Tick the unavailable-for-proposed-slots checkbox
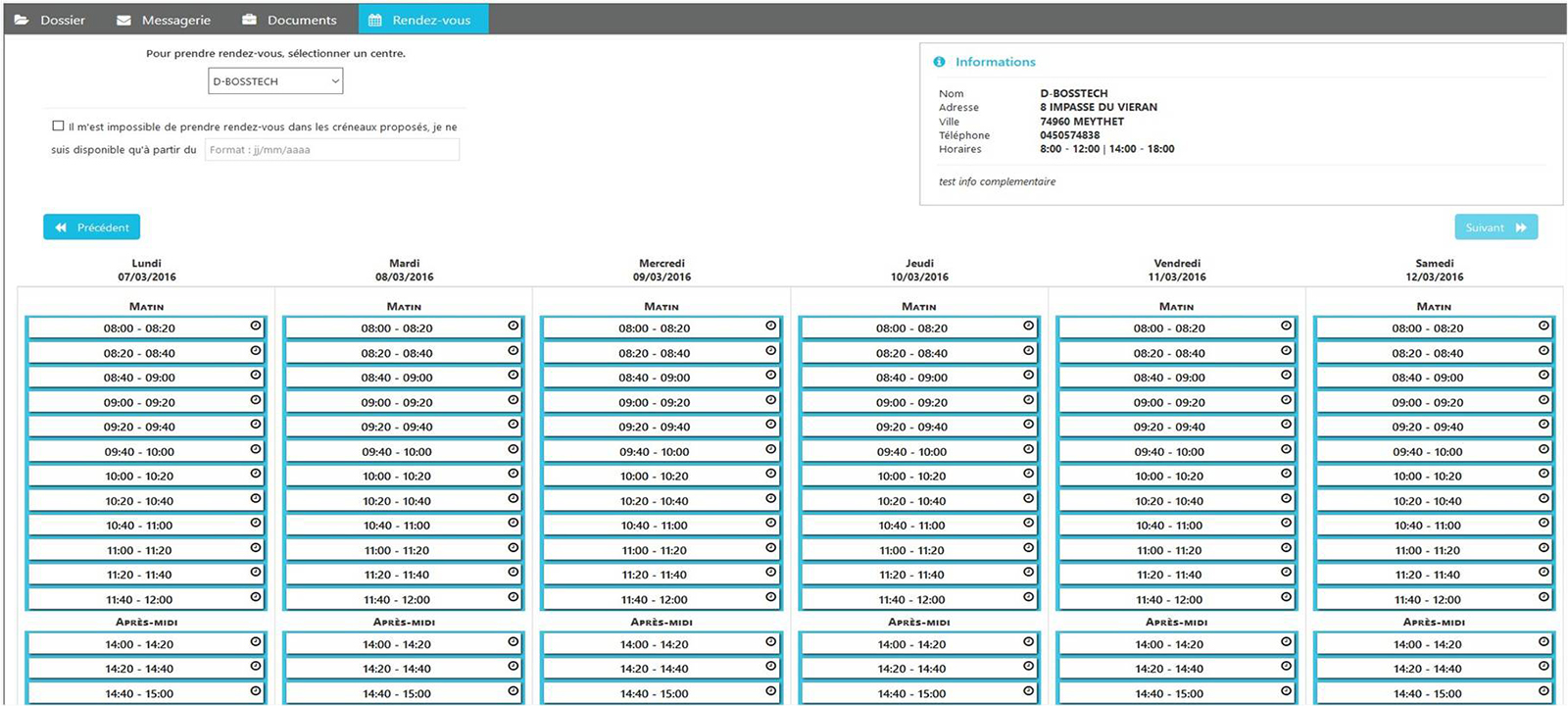Image resolution: width=1568 pixels, height=706 pixels. click(x=58, y=126)
